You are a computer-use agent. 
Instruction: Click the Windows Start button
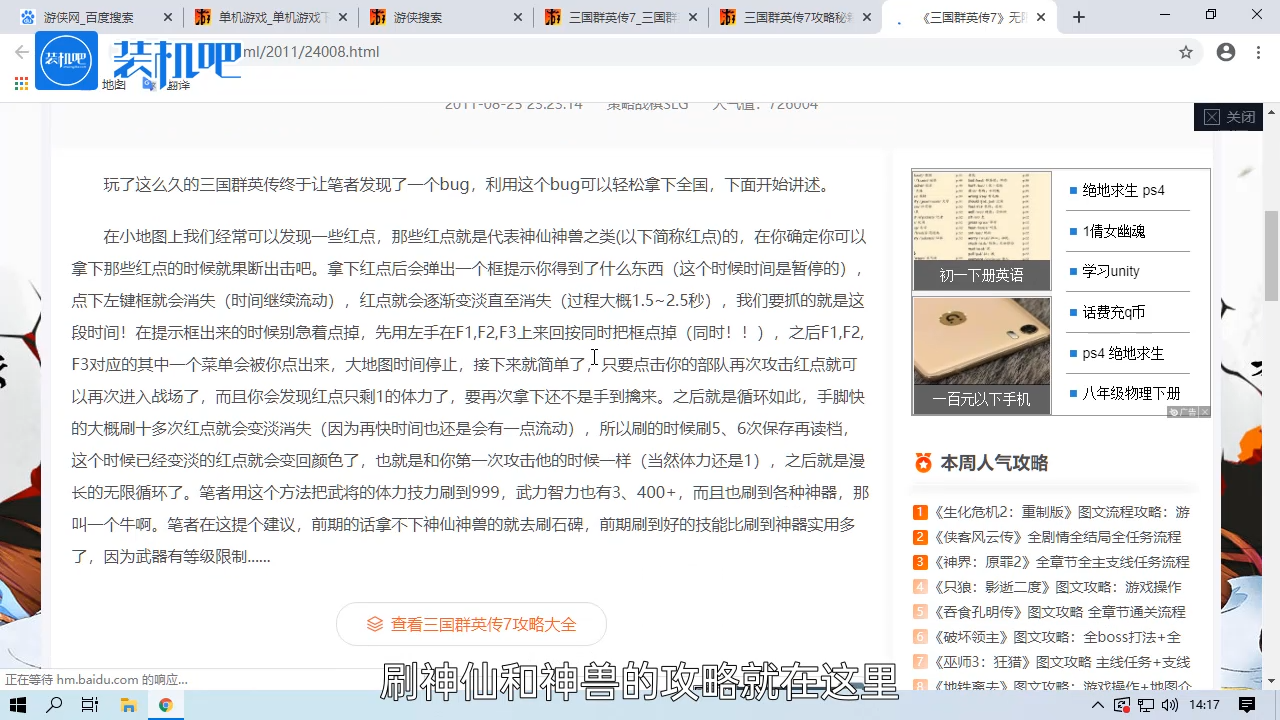pyautogui.click(x=18, y=705)
